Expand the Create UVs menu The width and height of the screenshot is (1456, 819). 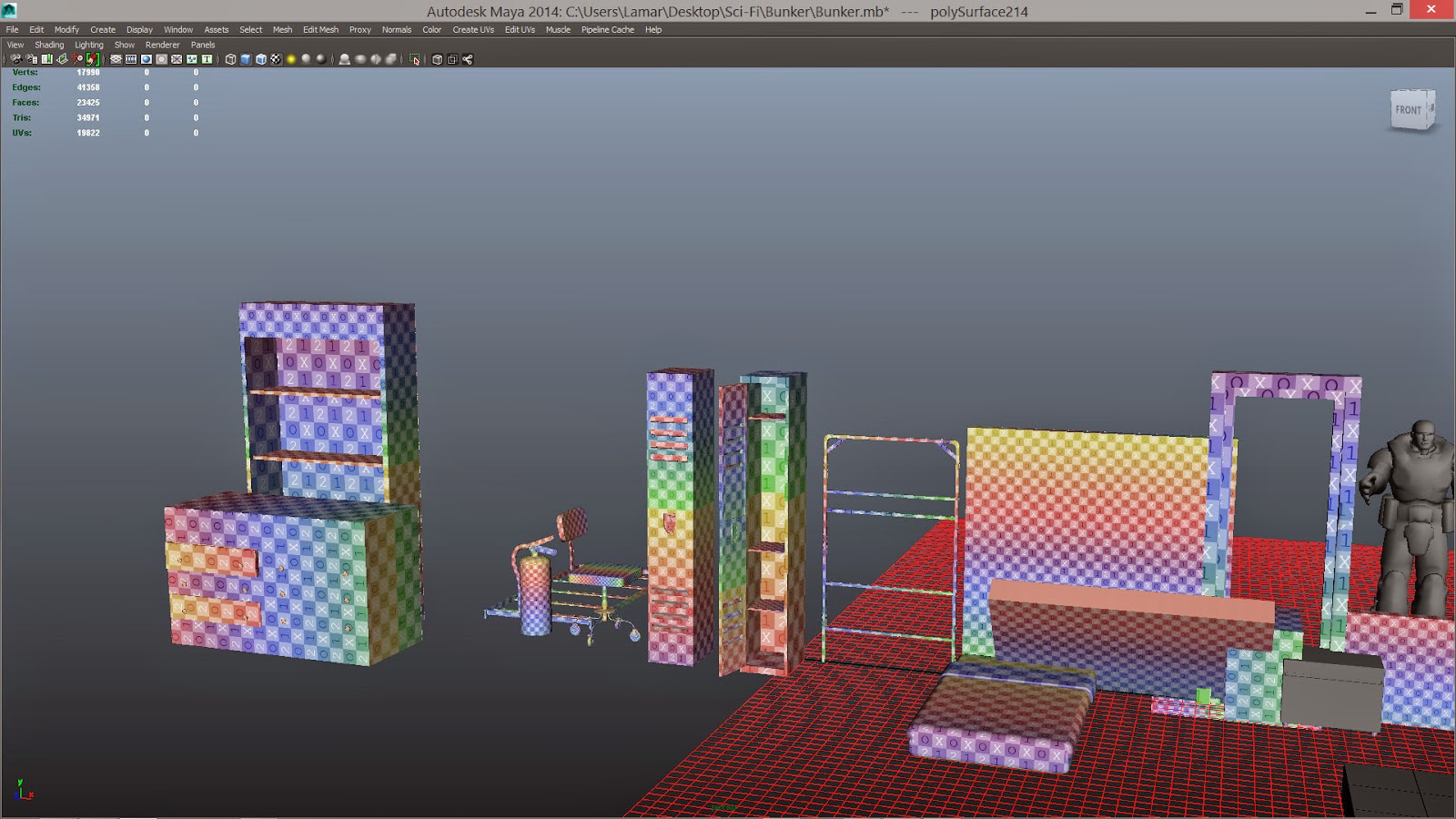(x=473, y=29)
